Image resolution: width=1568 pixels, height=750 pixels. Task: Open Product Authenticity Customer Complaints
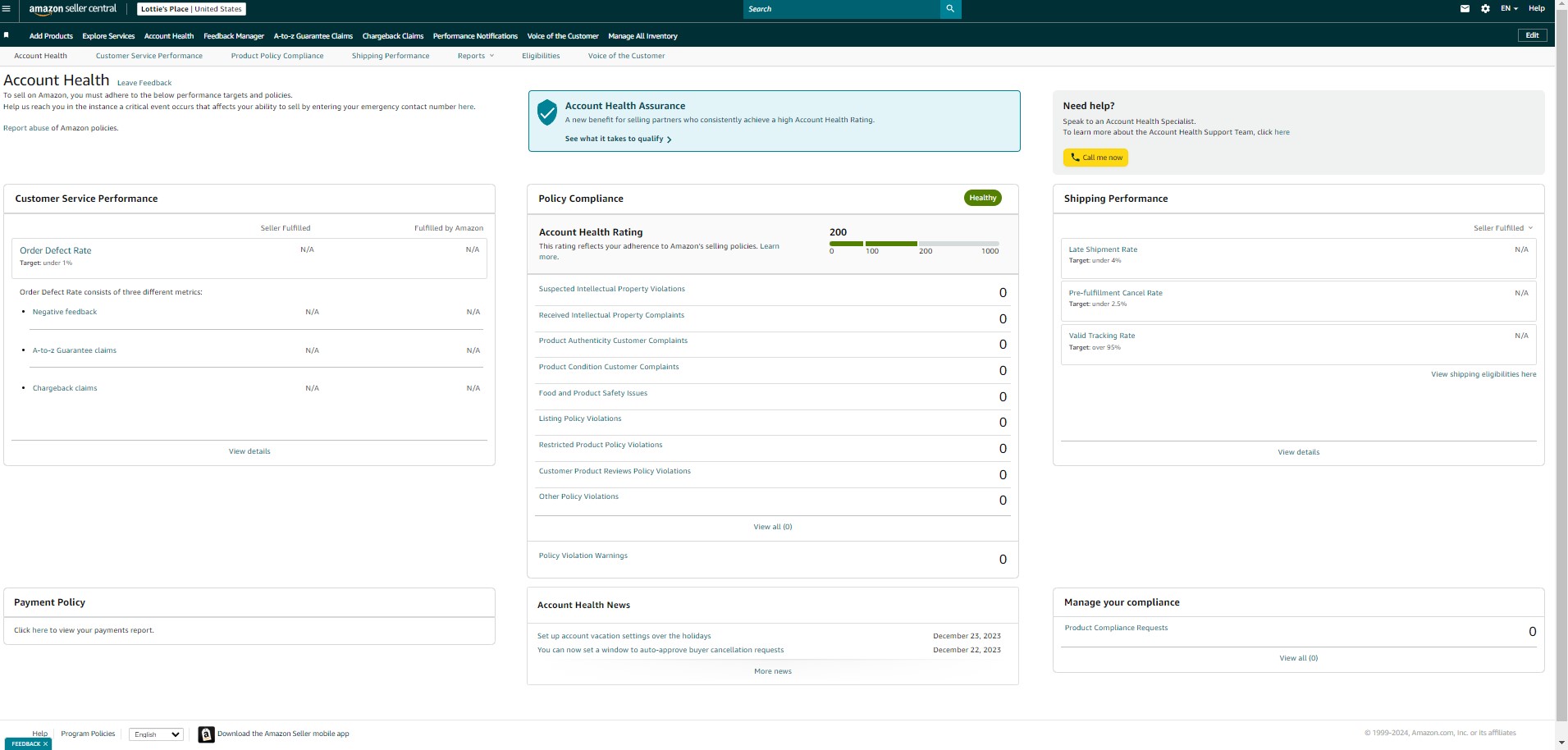613,341
